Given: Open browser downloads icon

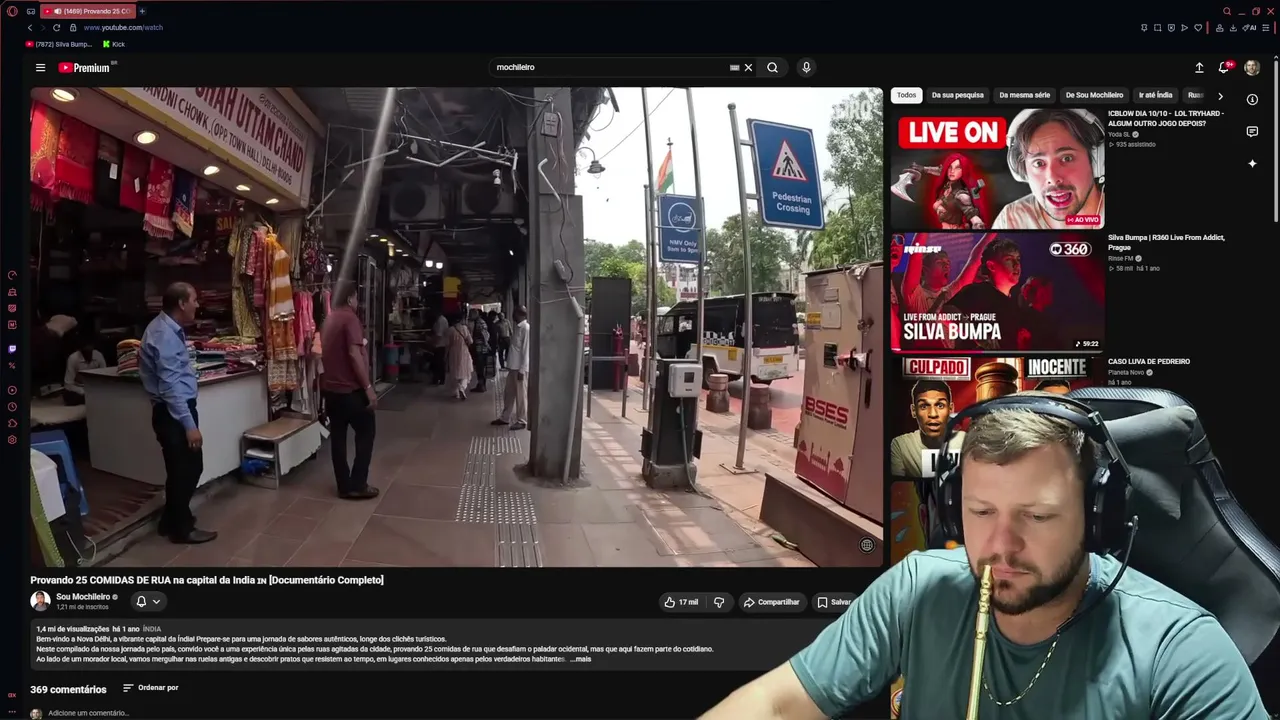Looking at the screenshot, I should coord(1233,27).
